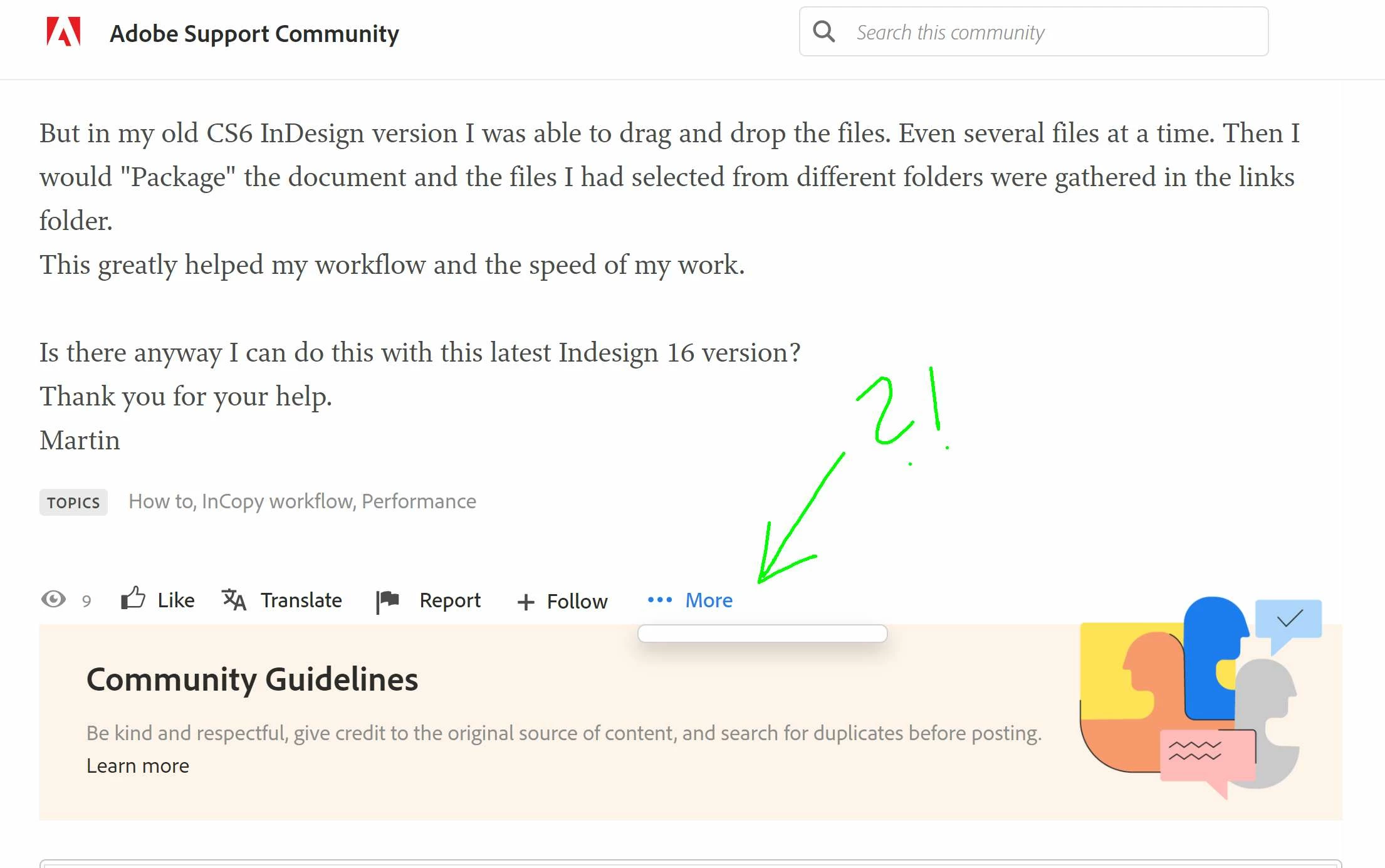Toggle Follow on this post

(x=577, y=601)
